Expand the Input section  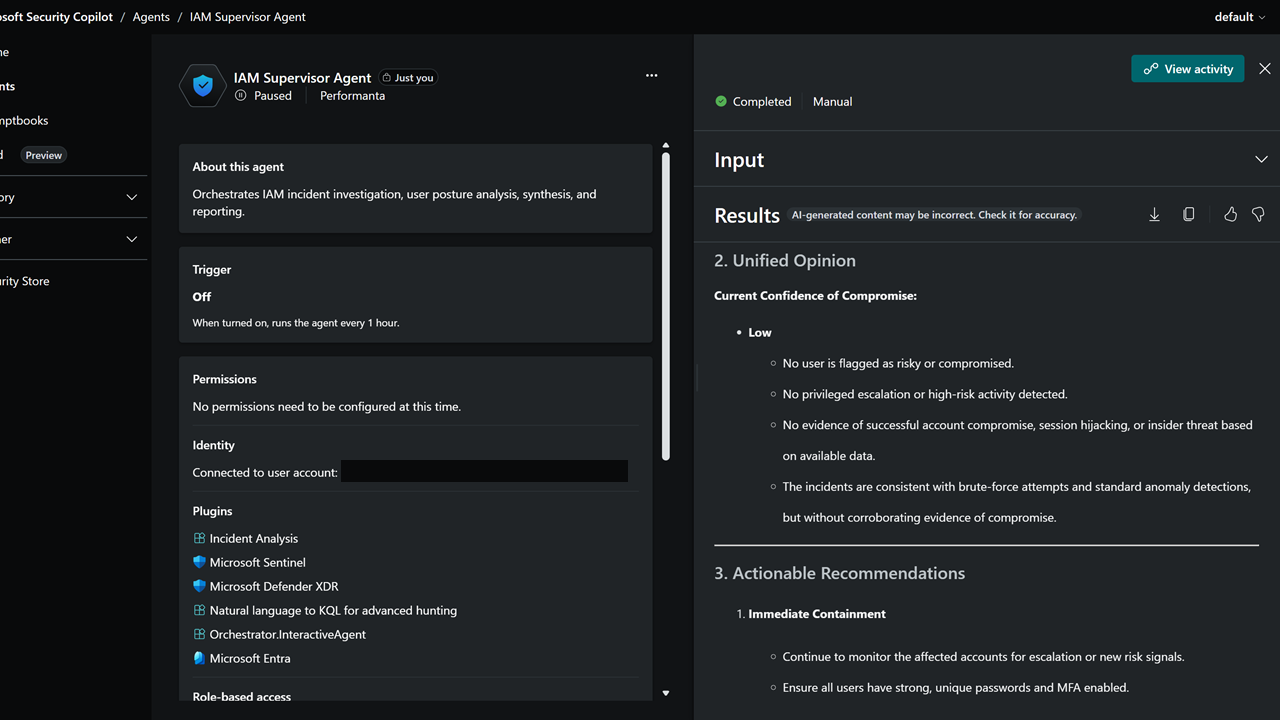point(1261,160)
